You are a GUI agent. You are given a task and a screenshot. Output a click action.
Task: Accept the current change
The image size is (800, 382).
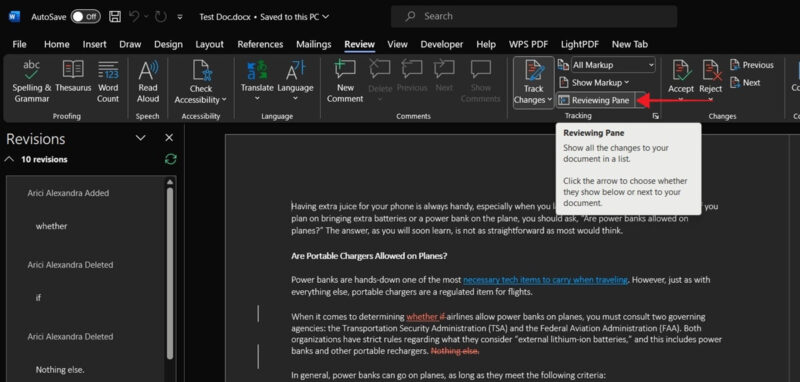(x=681, y=76)
